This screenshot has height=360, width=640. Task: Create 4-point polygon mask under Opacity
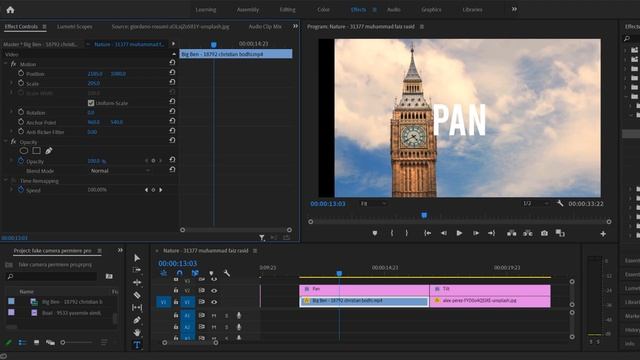click(x=36, y=151)
